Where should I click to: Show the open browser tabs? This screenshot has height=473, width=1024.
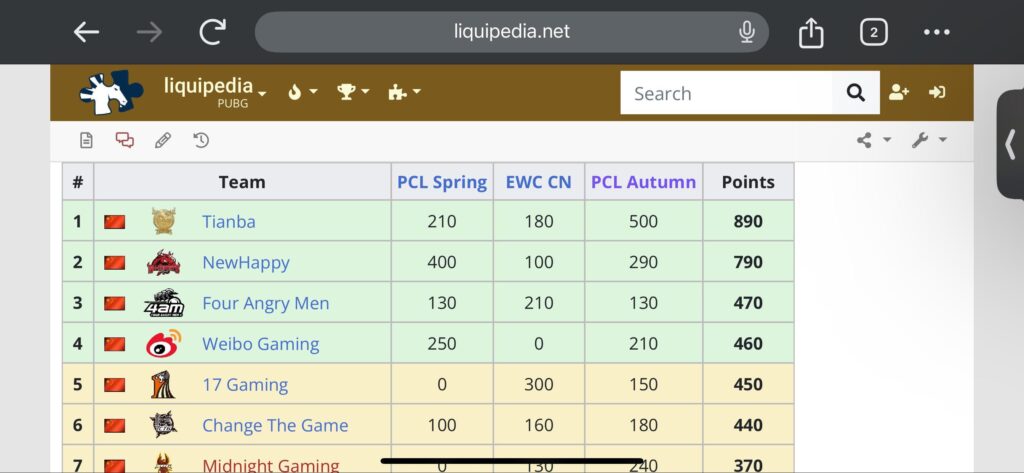(x=873, y=32)
